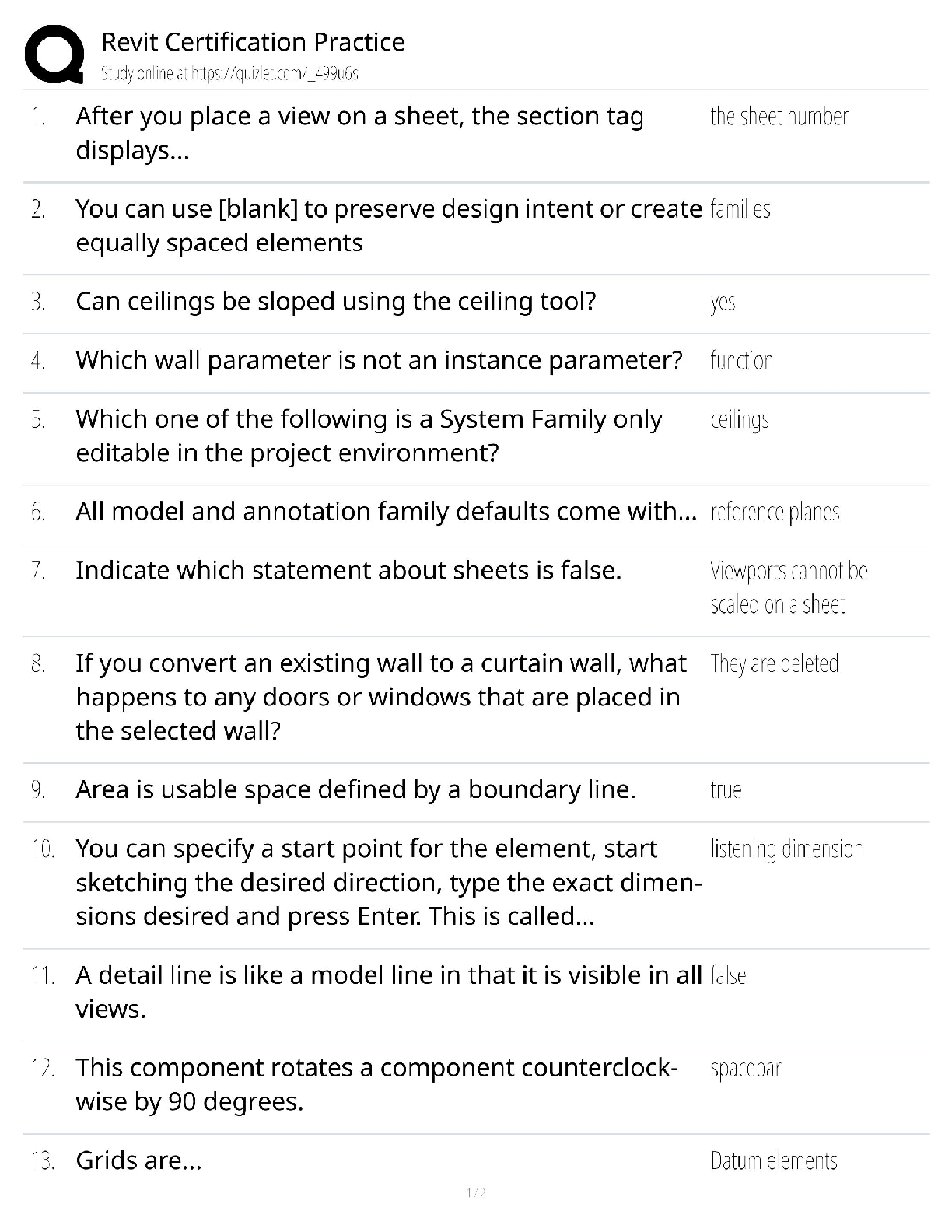
Task: Select question 1 about section tag display
Action: pyautogui.click(x=359, y=132)
